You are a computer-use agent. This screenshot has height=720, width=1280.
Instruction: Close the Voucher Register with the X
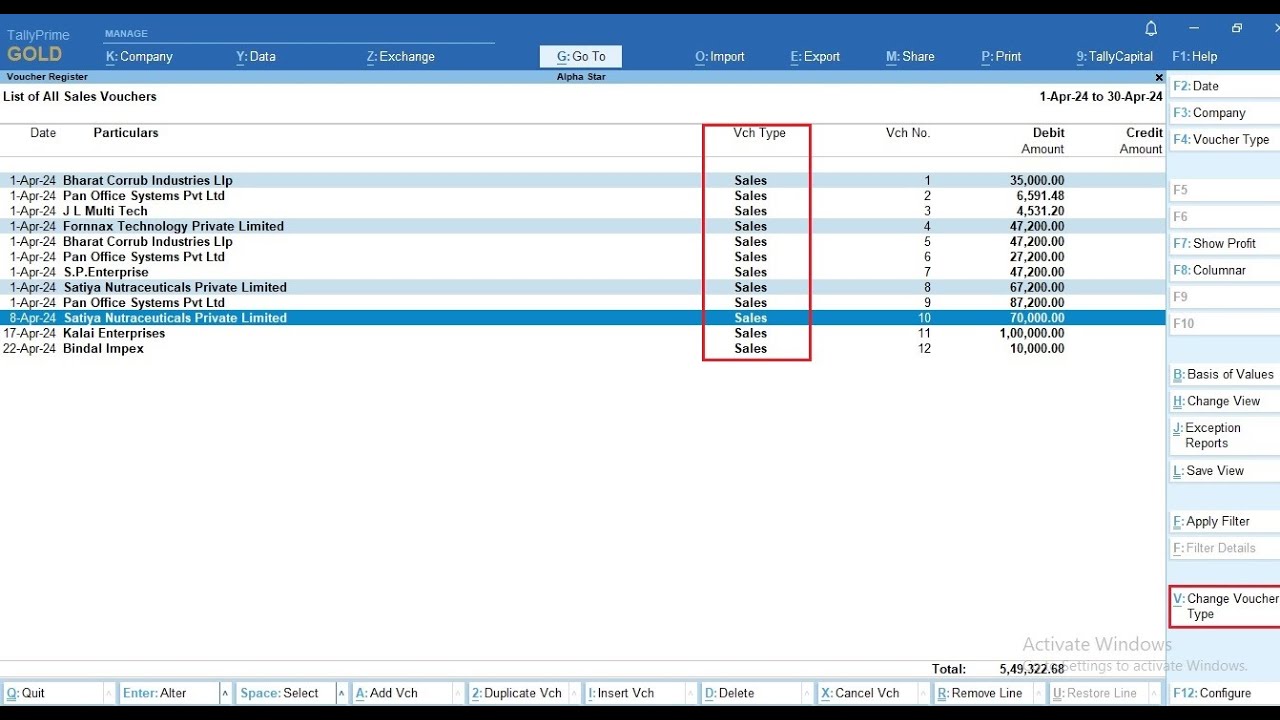click(x=1159, y=77)
